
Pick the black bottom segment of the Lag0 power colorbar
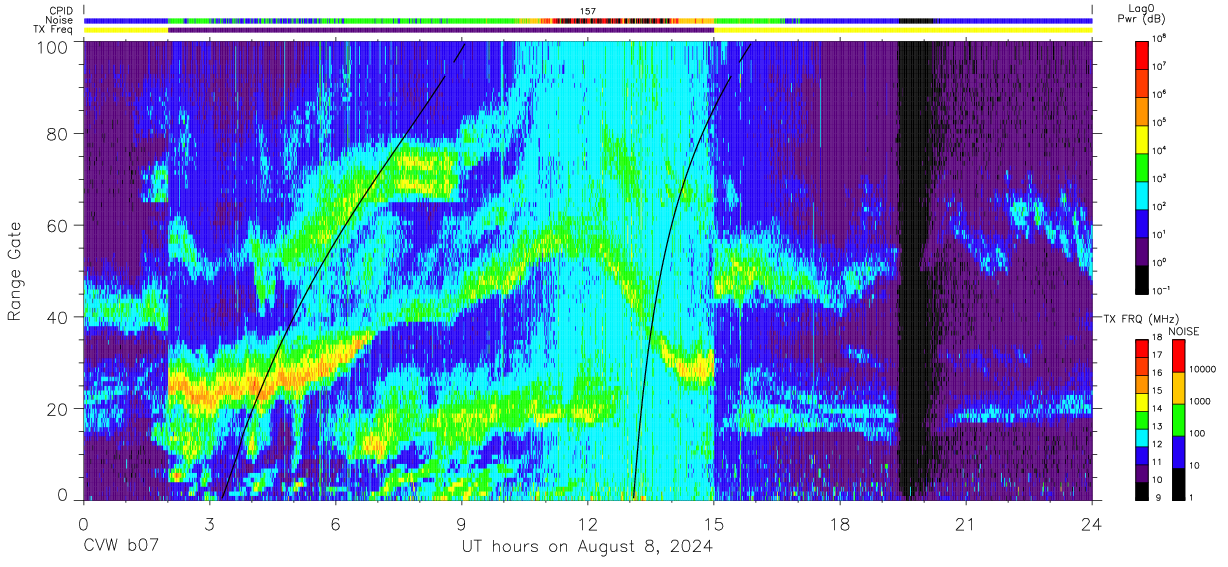pyautogui.click(x=1143, y=278)
